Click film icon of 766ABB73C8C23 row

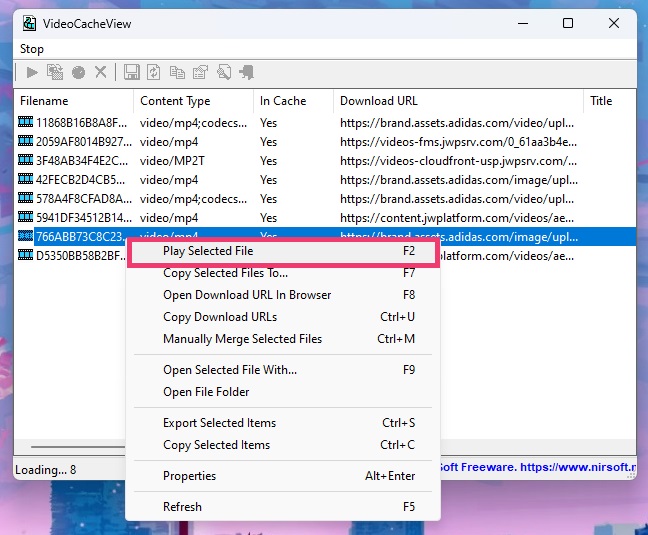(26, 236)
